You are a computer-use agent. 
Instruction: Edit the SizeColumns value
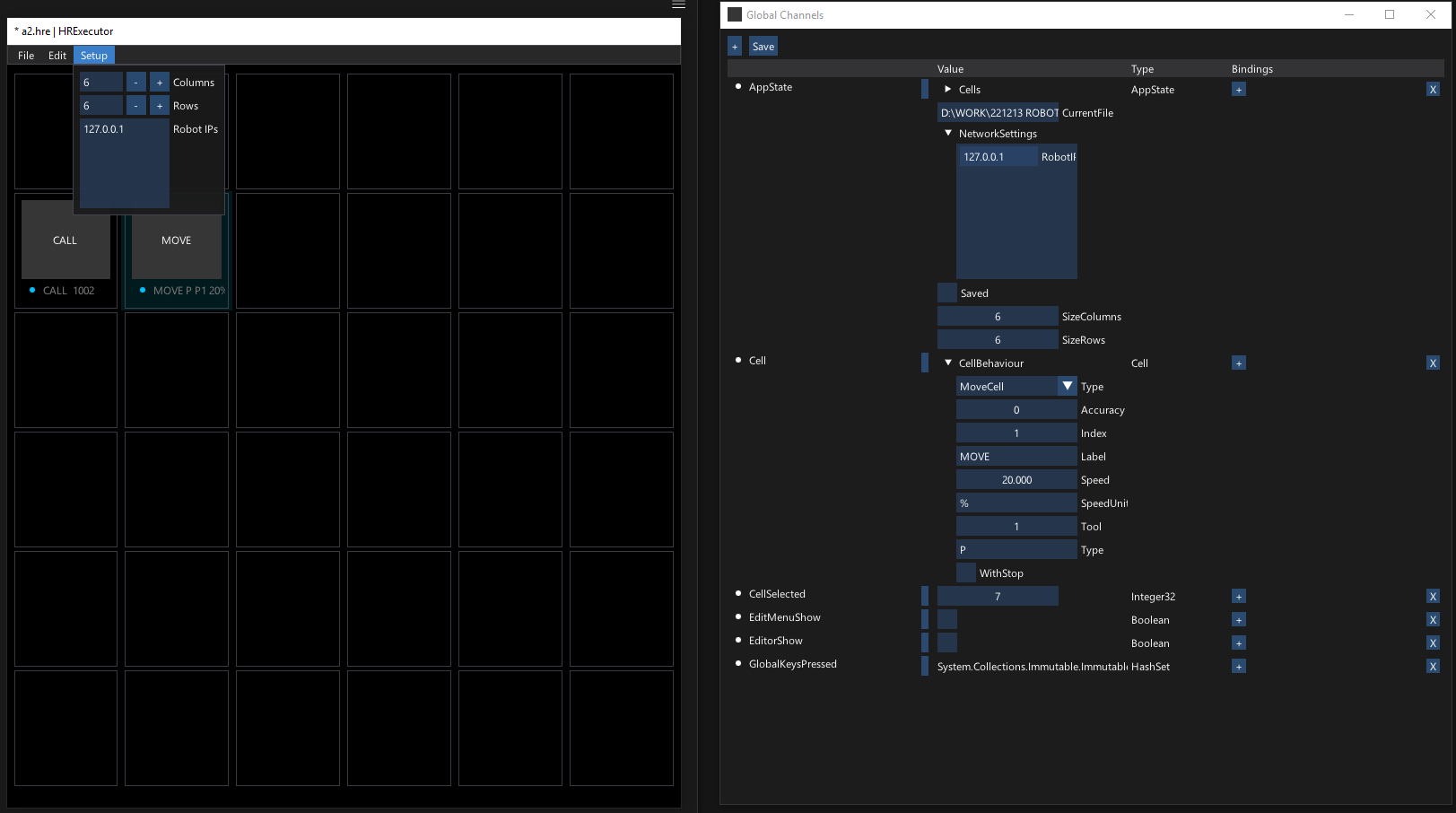tap(998, 316)
